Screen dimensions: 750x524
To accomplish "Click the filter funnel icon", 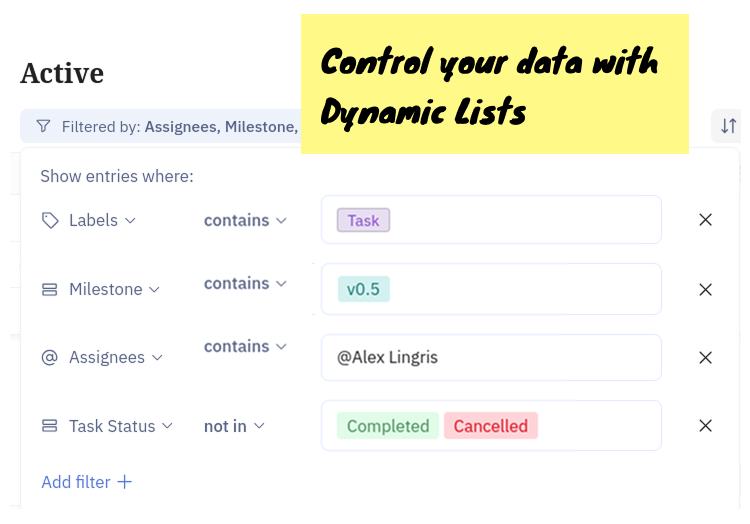I will tap(44, 126).
